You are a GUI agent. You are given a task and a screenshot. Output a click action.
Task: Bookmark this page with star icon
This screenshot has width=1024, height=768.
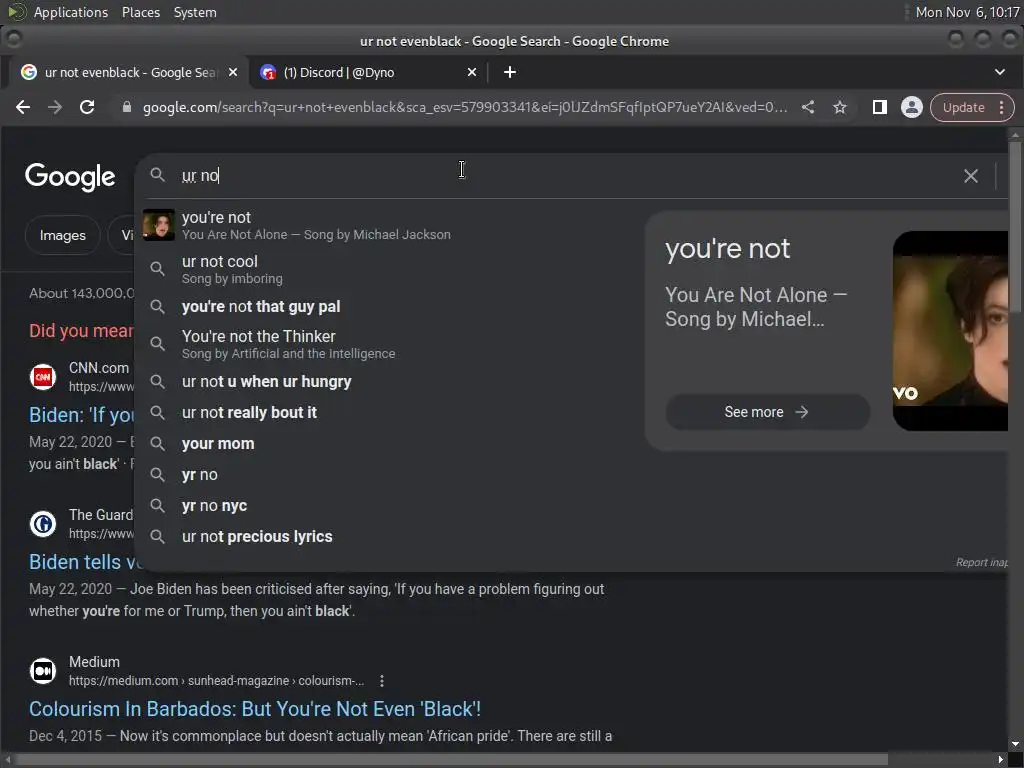(x=840, y=107)
